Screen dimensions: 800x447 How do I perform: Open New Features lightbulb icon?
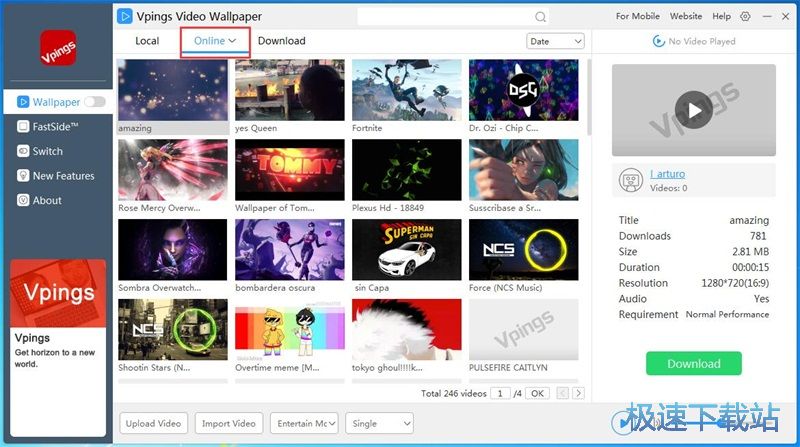pos(24,176)
